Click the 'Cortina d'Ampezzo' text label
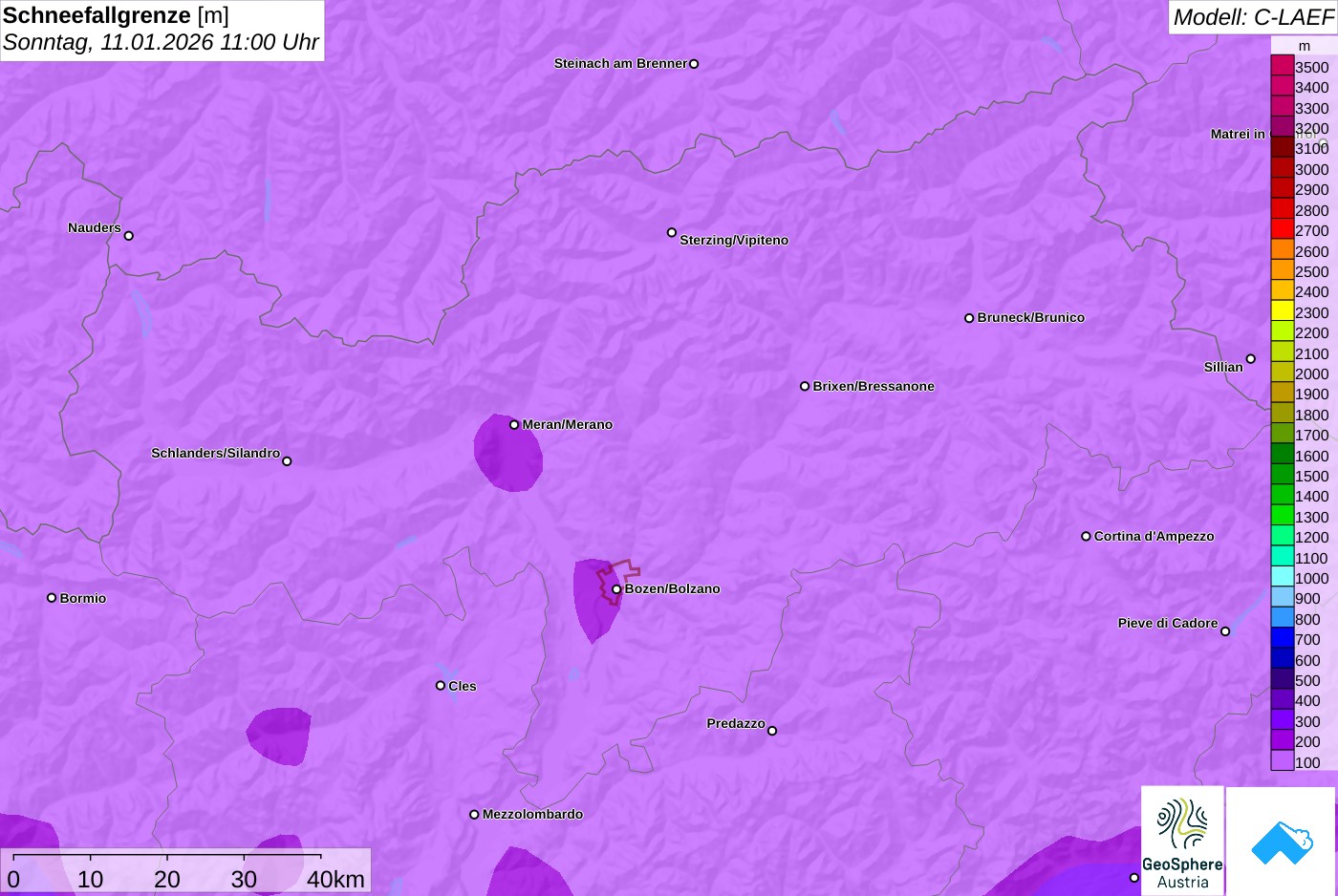The width and height of the screenshot is (1338, 896). click(1155, 537)
